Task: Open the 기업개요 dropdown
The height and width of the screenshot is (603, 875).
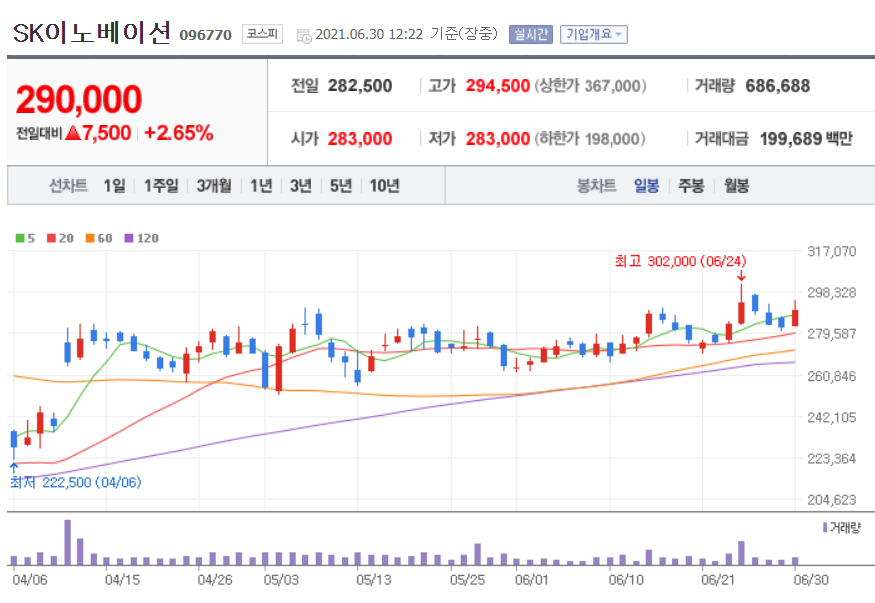Action: [594, 35]
